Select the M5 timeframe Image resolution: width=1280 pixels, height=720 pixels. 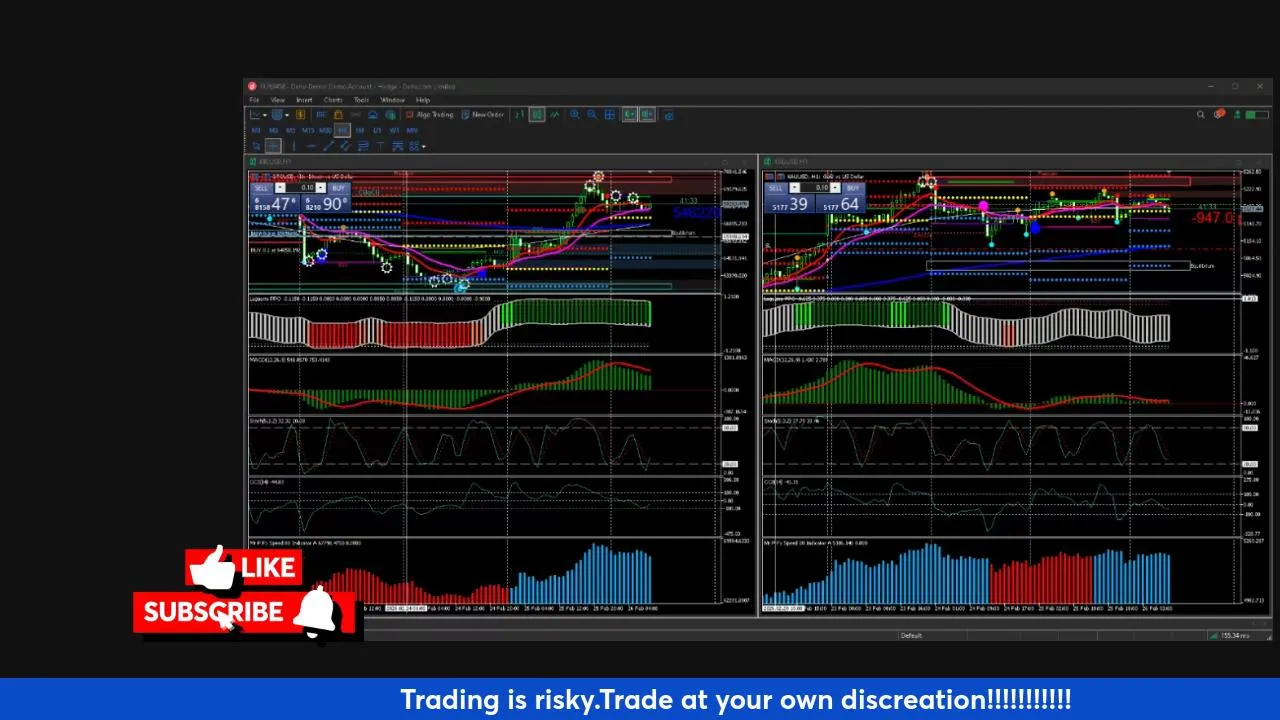[x=290, y=130]
